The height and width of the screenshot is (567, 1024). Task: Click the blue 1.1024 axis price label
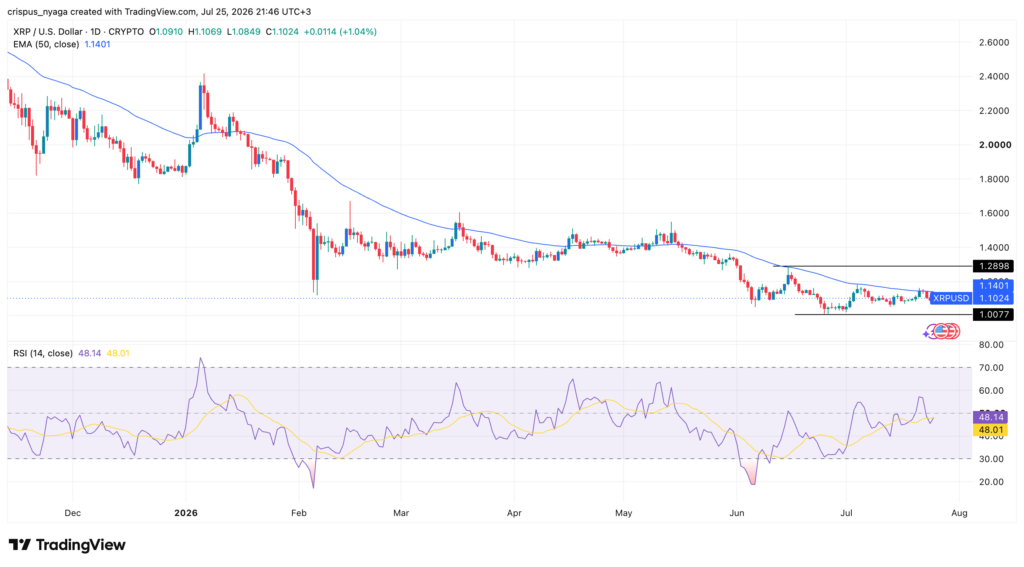click(x=993, y=298)
